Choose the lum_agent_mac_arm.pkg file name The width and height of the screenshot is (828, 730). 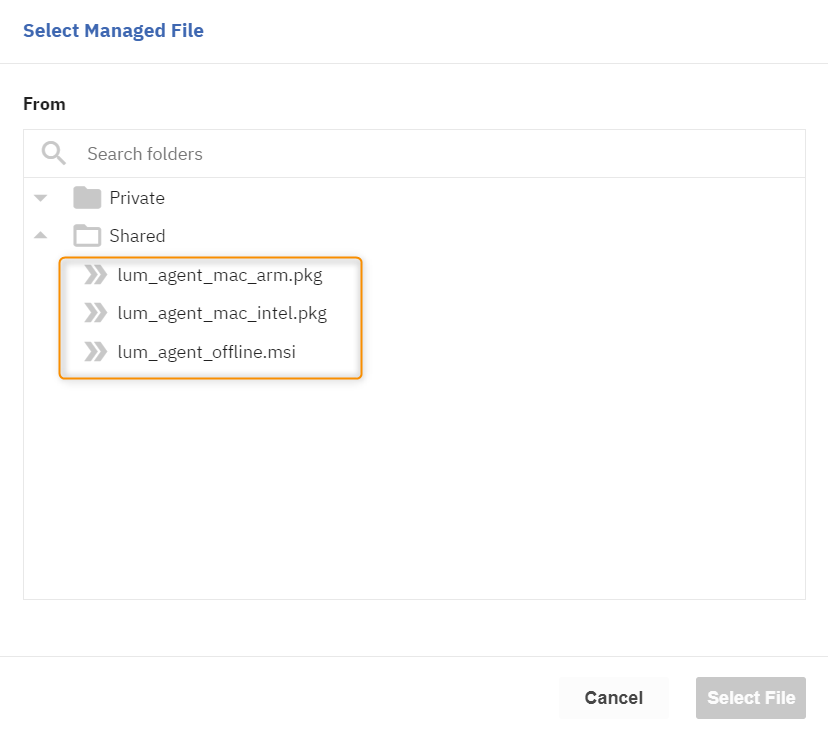[x=220, y=275]
